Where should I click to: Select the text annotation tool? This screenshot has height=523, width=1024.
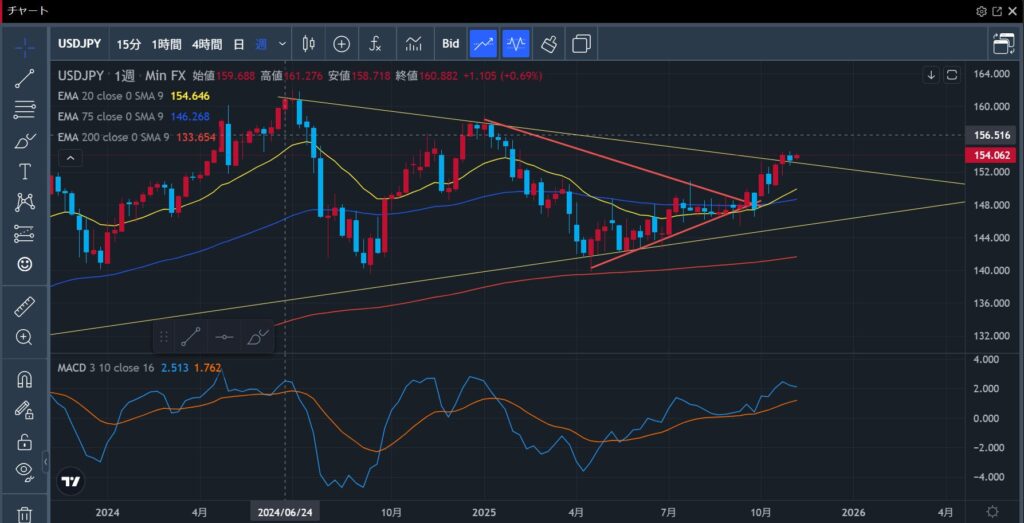tap(25, 171)
